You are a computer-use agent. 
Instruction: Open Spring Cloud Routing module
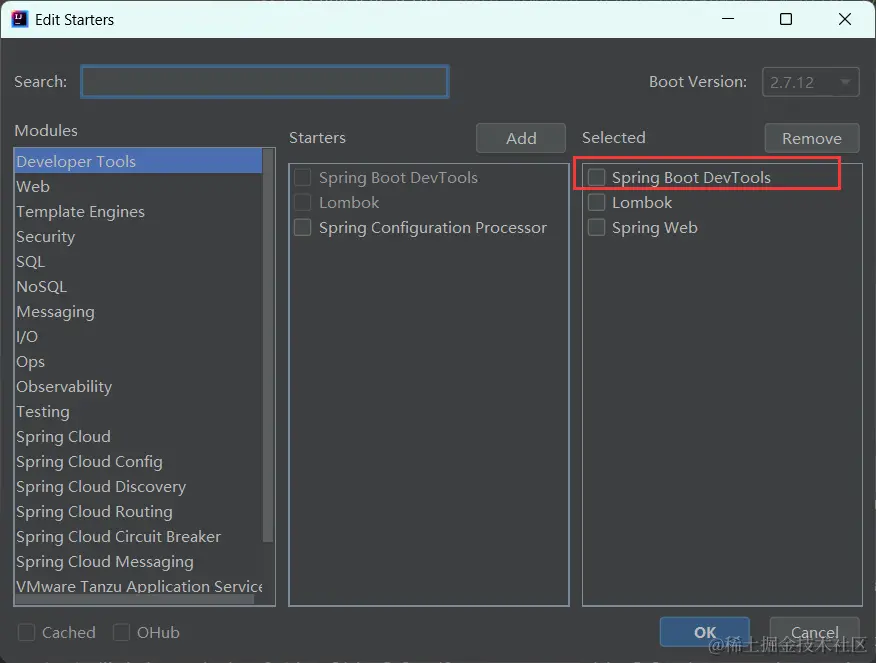[x=94, y=512]
